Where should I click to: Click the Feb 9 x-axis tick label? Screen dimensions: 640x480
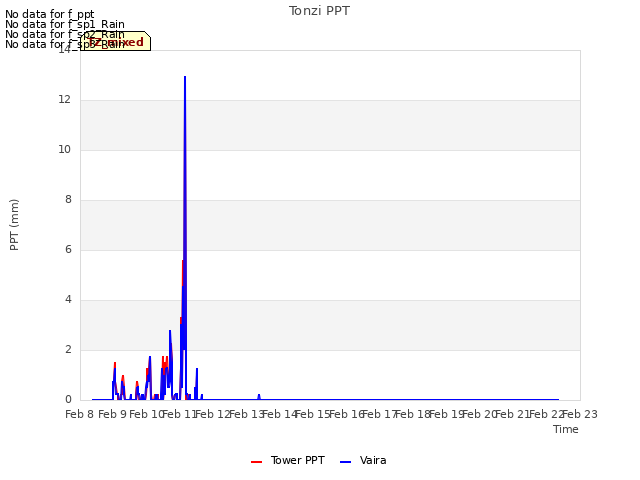(113, 414)
